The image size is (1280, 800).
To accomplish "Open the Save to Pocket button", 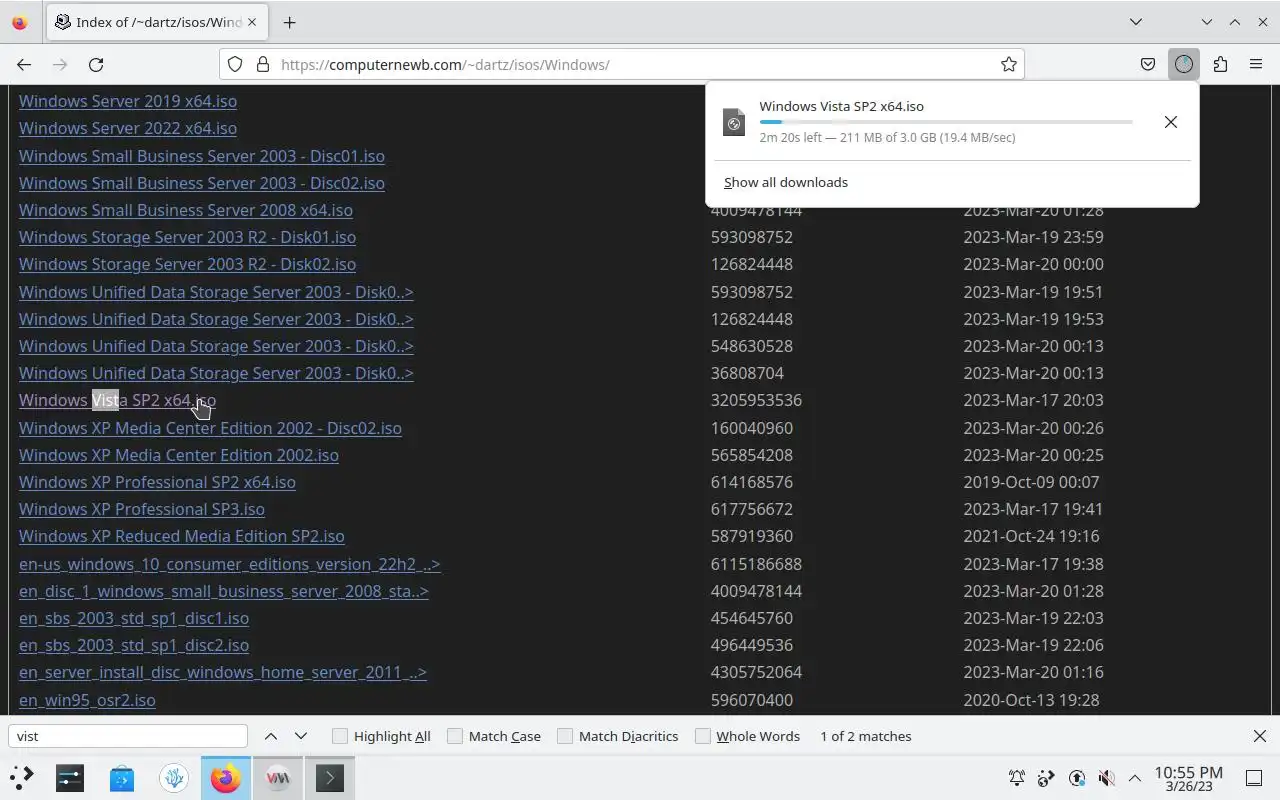I will pyautogui.click(x=1148, y=64).
